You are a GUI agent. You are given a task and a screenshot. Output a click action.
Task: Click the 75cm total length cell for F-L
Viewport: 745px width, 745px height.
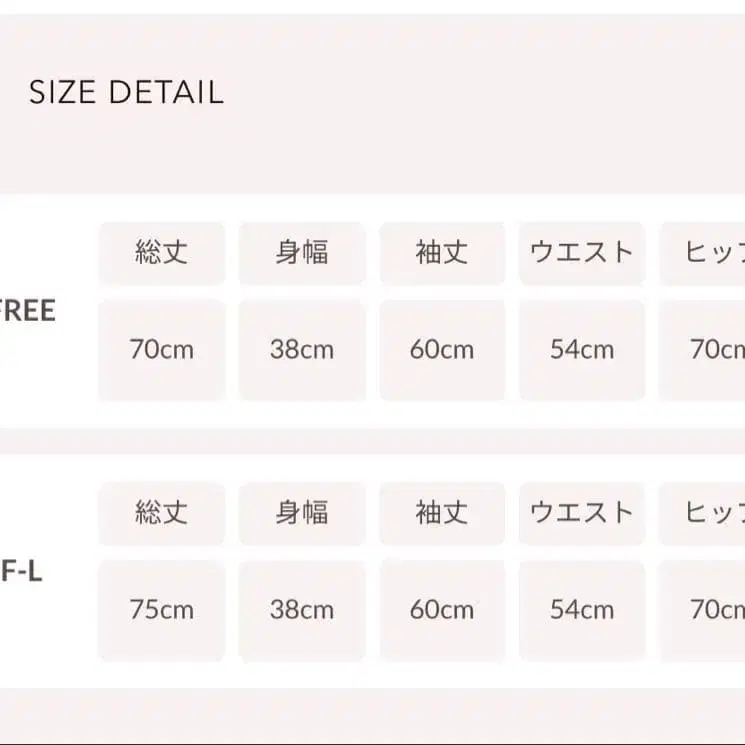[x=161, y=610]
